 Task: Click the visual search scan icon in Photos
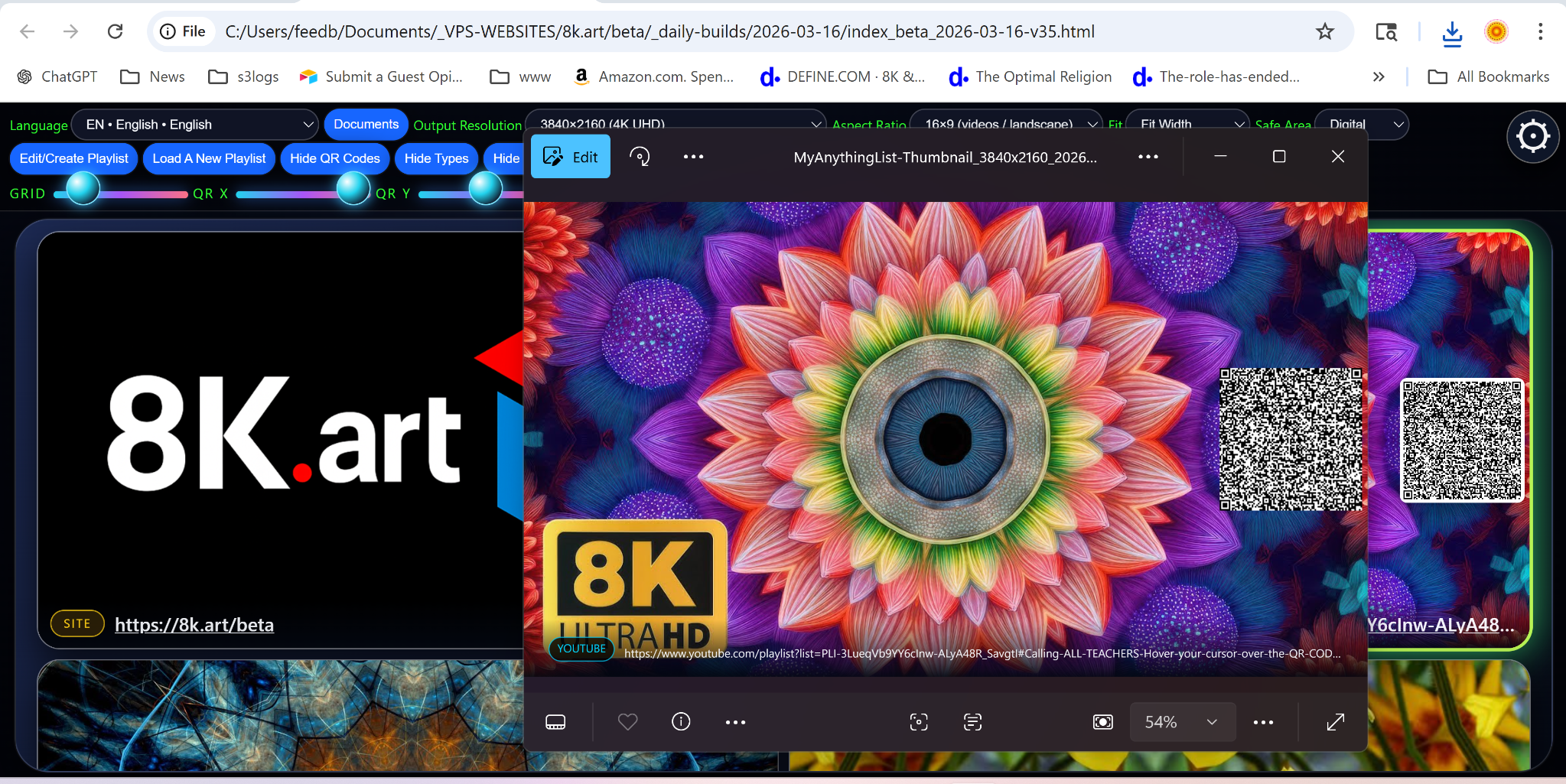pos(919,722)
